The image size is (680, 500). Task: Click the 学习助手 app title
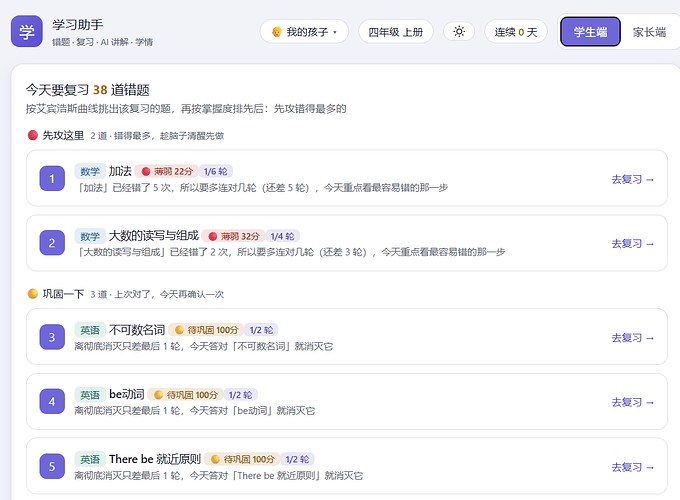click(x=78, y=25)
